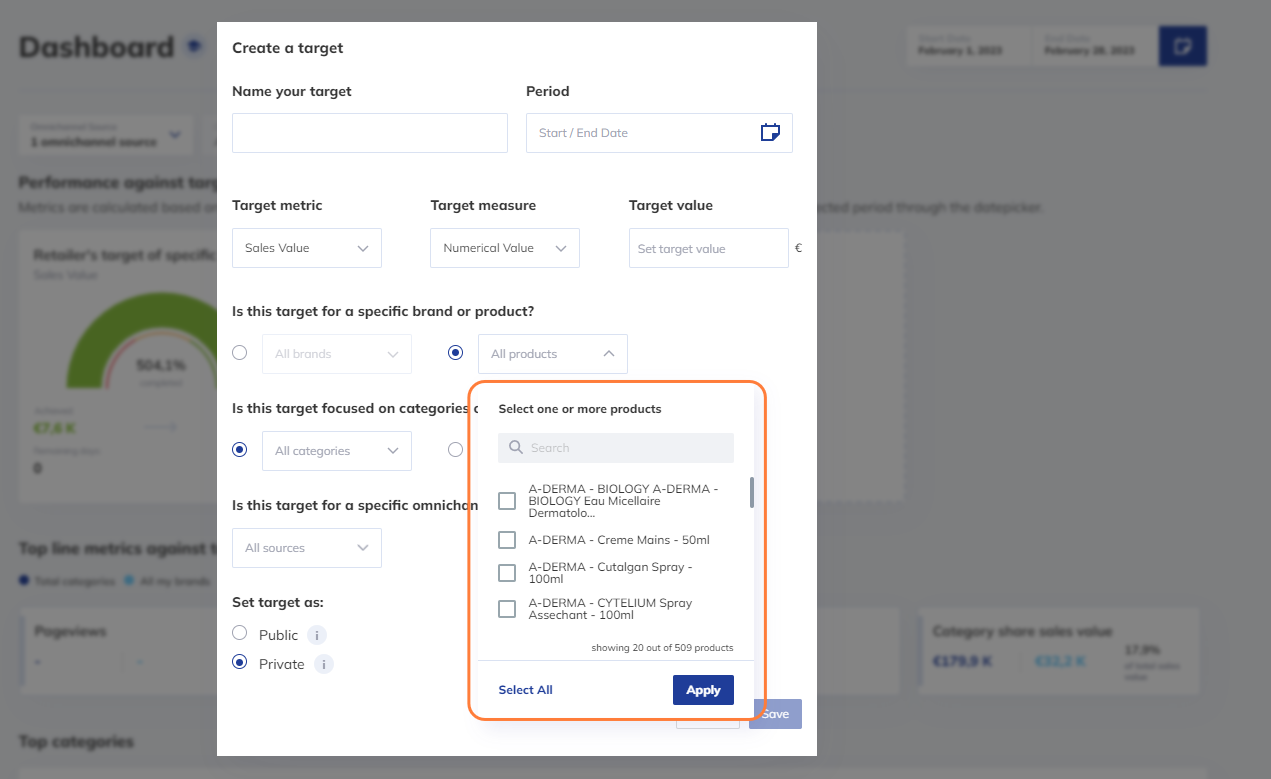Viewport: 1271px width, 779px height.
Task: Click the product list scrollbar handle
Action: [751, 492]
